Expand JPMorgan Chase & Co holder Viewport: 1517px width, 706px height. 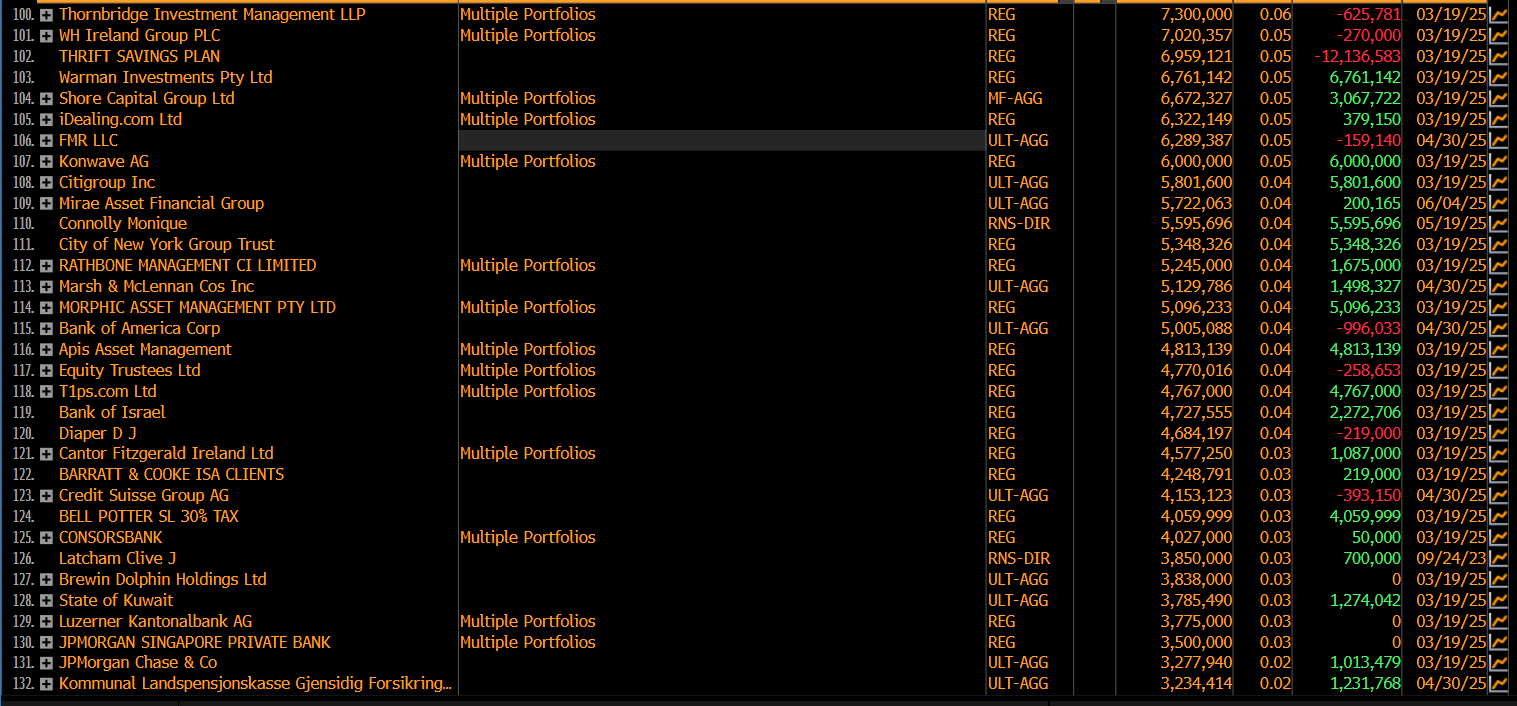[x=46, y=663]
